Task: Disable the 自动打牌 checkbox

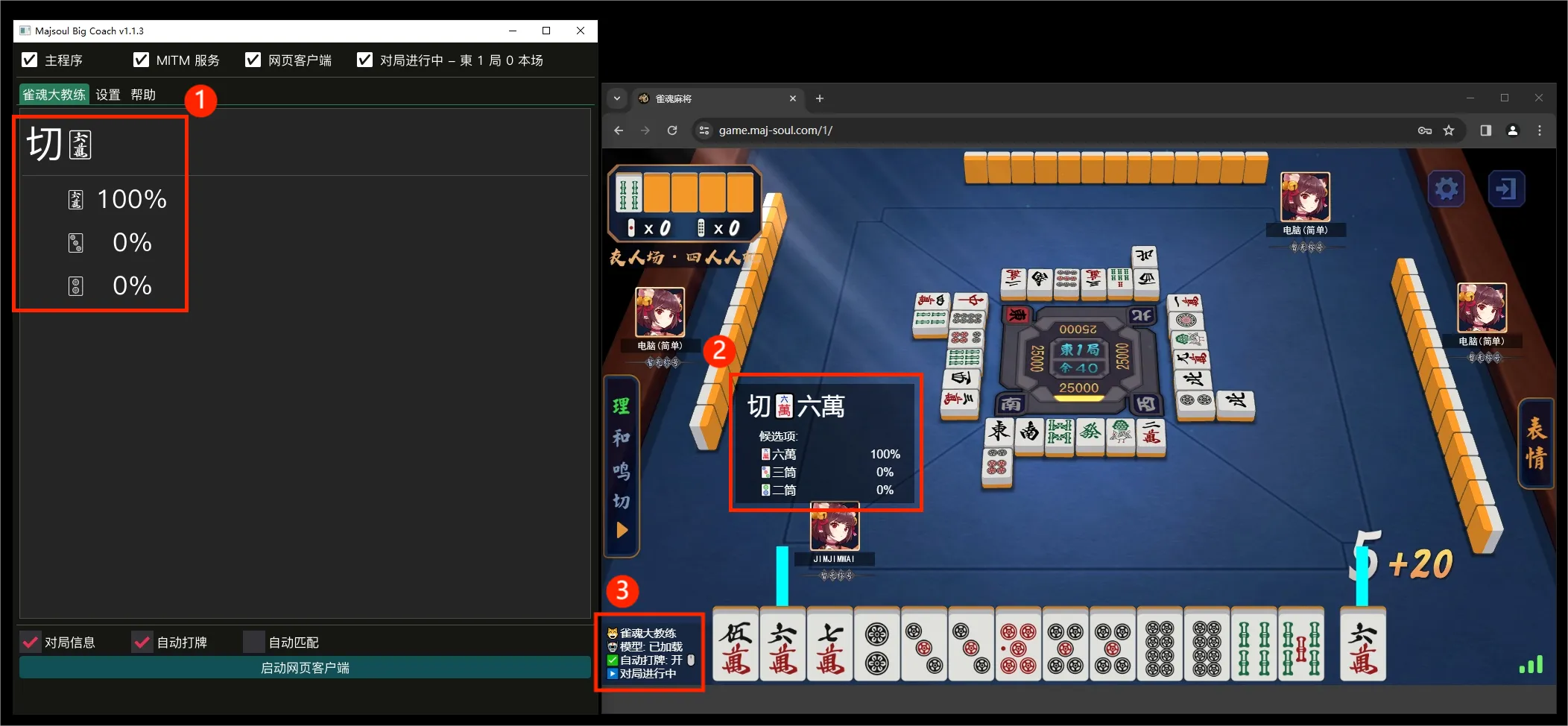Action: (142, 642)
